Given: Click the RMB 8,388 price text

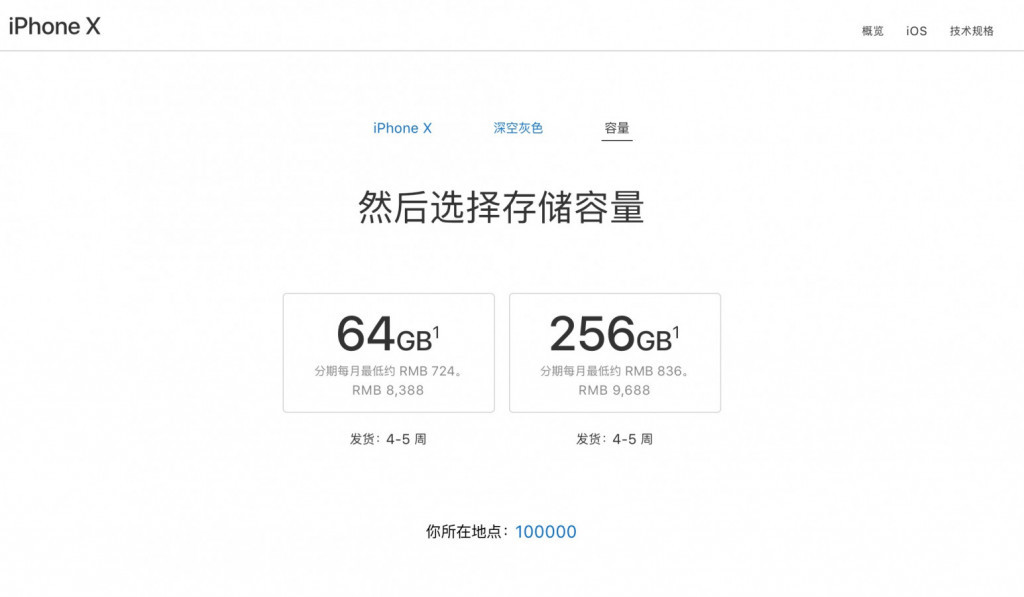Looking at the screenshot, I should (388, 390).
